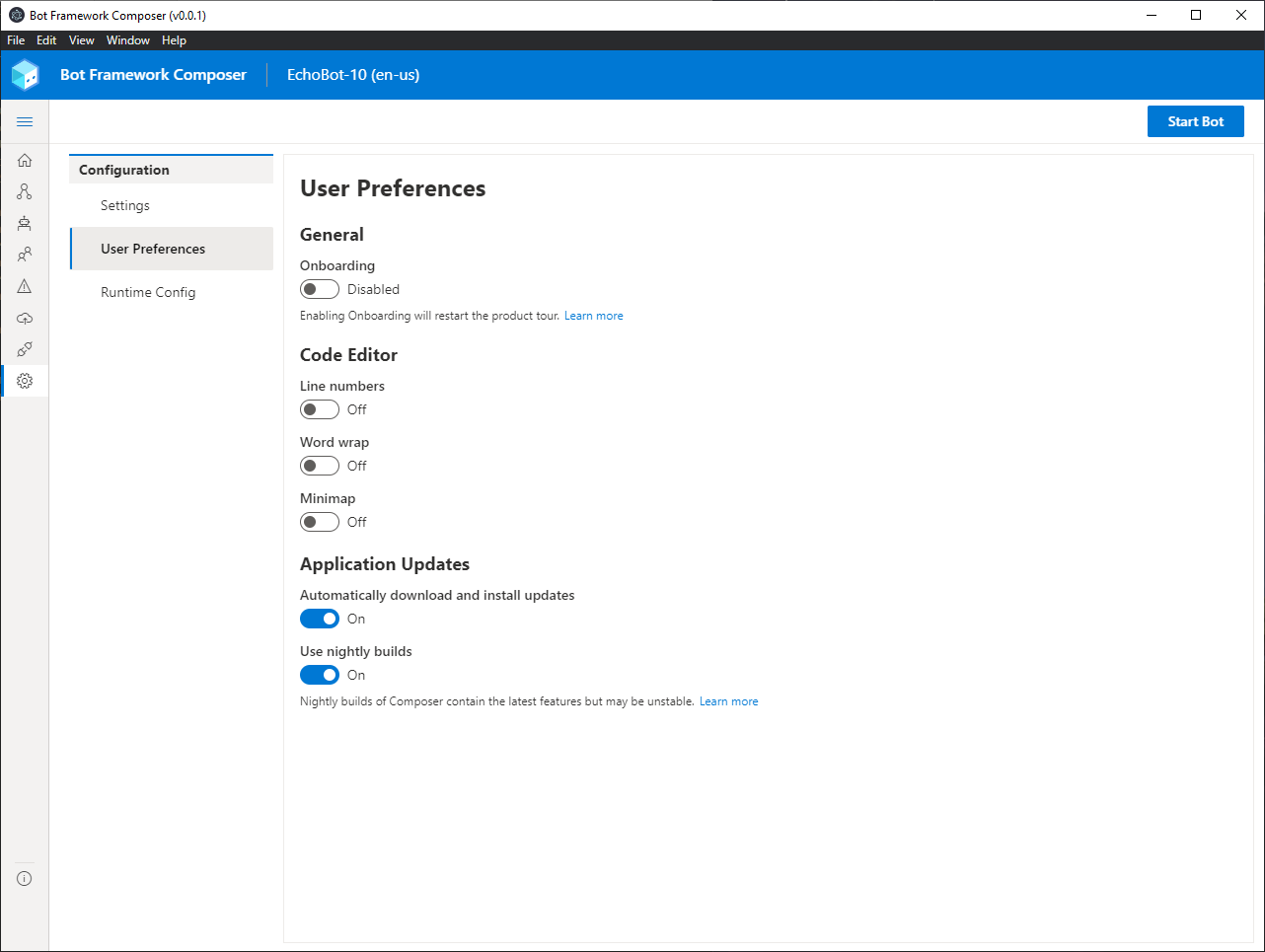This screenshot has height=952, width=1265.
Task: Open the Bot Responses icon
Action: (25, 223)
